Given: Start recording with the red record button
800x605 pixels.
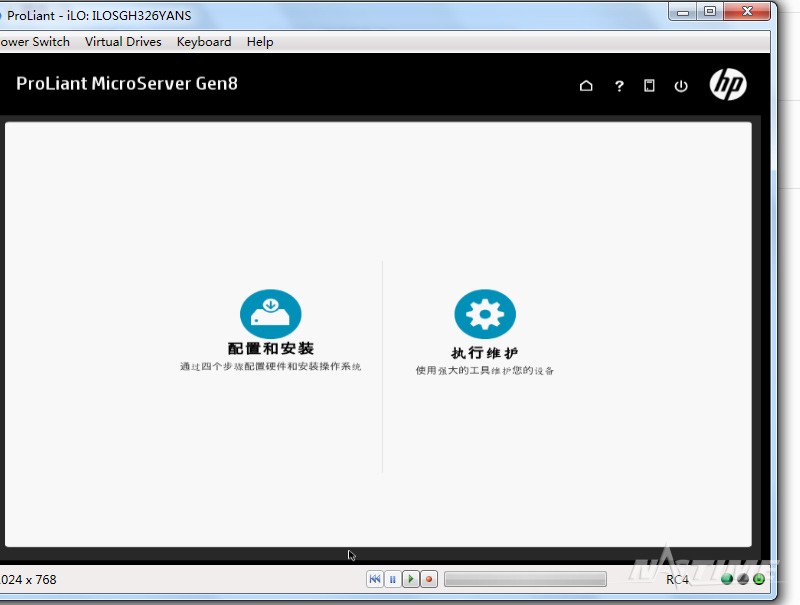Looking at the screenshot, I should (429, 579).
